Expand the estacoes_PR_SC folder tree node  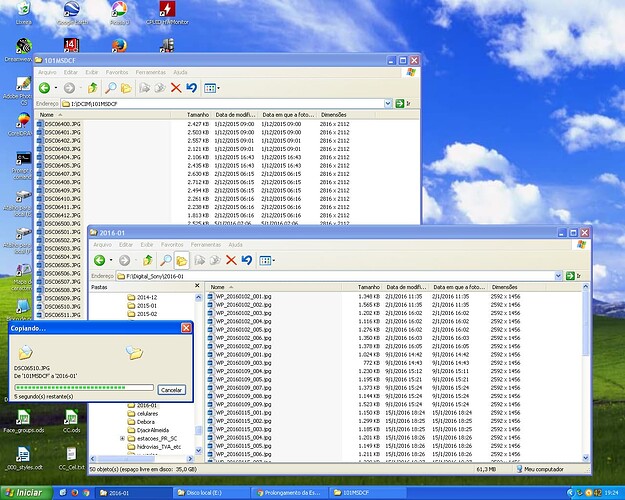[x=122, y=438]
